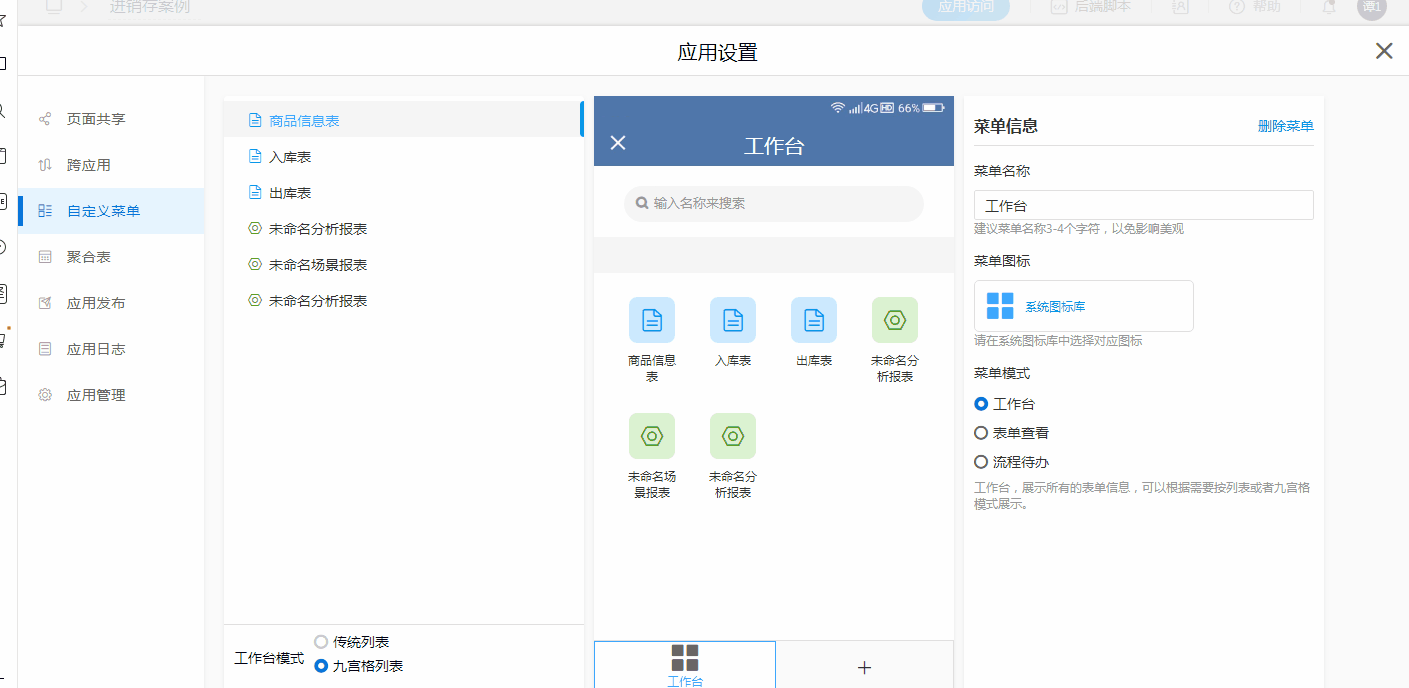1409x688 pixels.
Task: Select 九宫格列表 workbench mode
Action: click(x=321, y=666)
